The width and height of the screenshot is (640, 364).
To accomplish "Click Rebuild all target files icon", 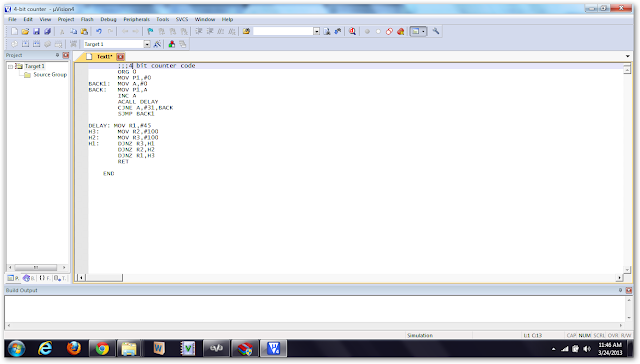I will point(36,44).
